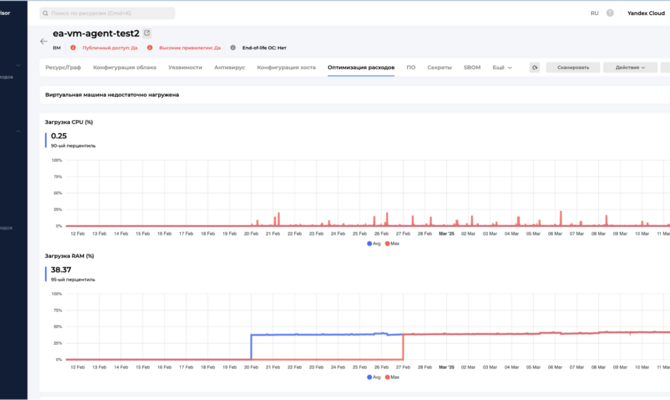This screenshot has width=670, height=400.
Task: Click the Загрузка CPU (%) heading
Action: 69,122
